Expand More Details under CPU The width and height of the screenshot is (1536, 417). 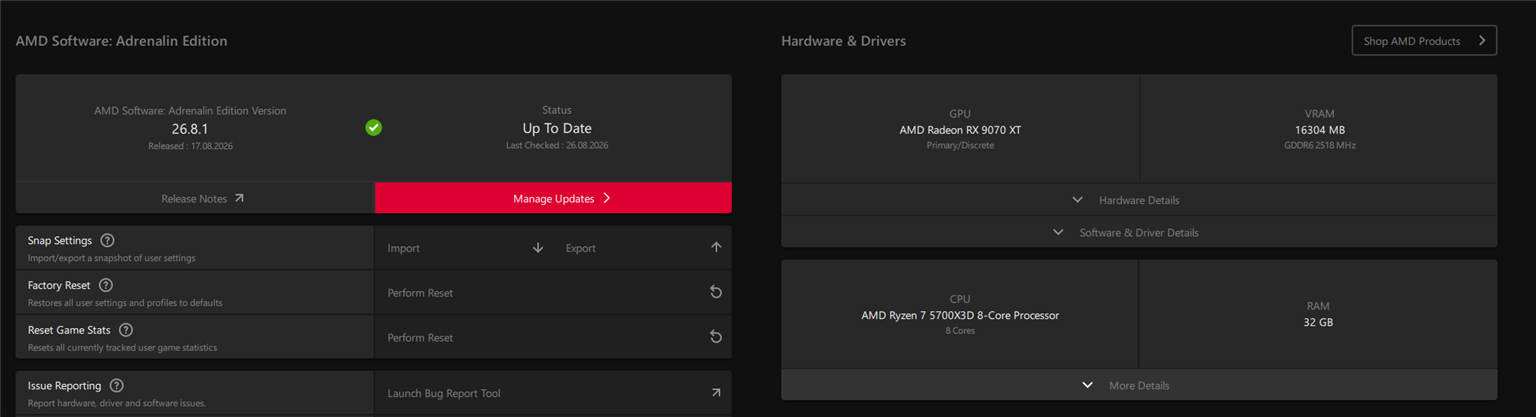(1139, 385)
